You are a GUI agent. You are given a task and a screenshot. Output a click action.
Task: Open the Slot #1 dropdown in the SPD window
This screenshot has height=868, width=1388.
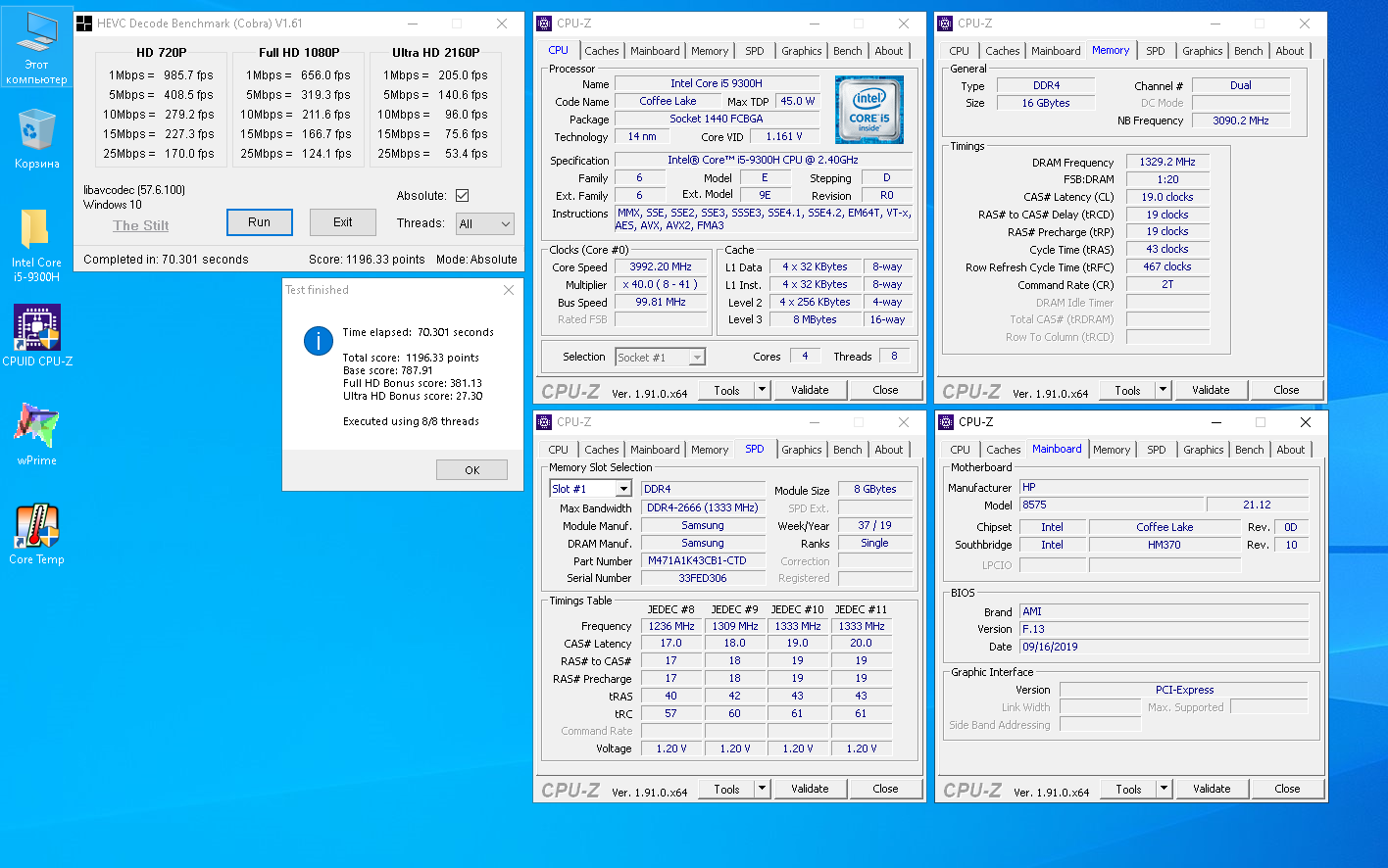point(590,489)
